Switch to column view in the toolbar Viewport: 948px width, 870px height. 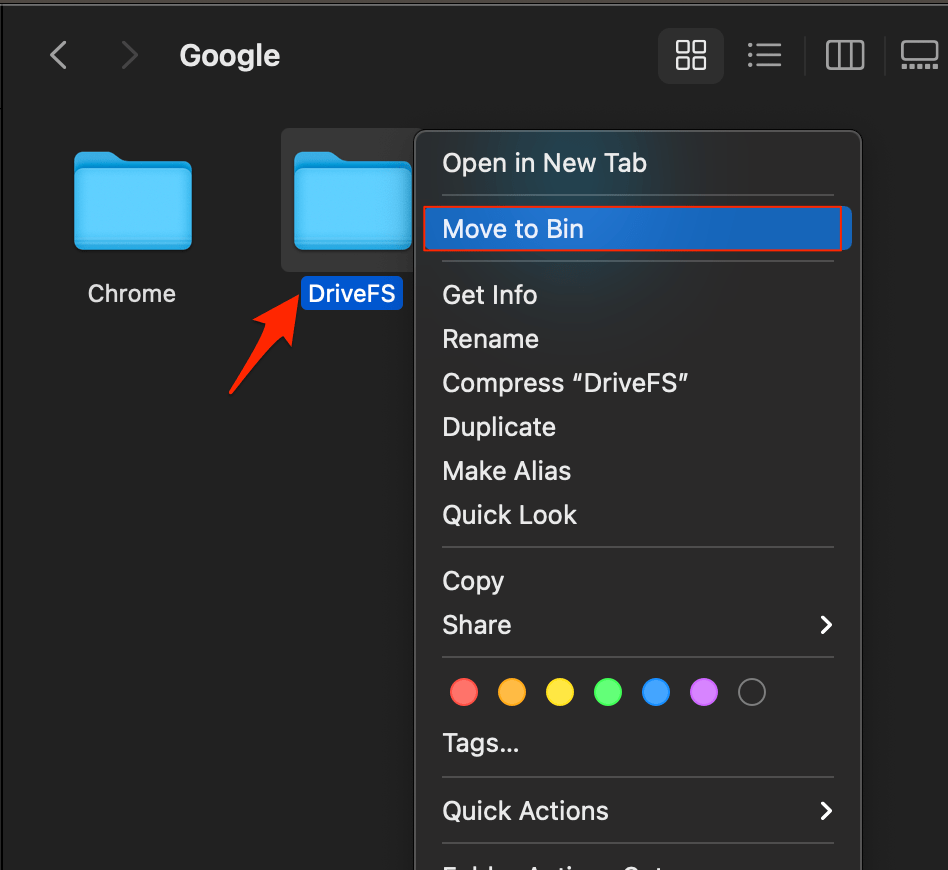845,55
